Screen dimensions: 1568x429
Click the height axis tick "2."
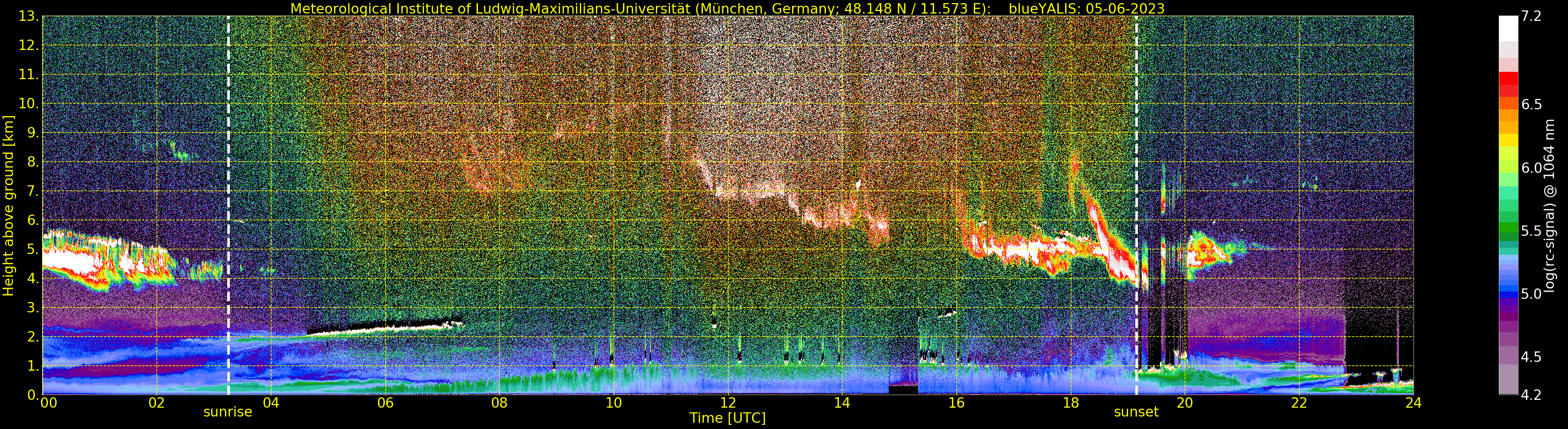32,336
